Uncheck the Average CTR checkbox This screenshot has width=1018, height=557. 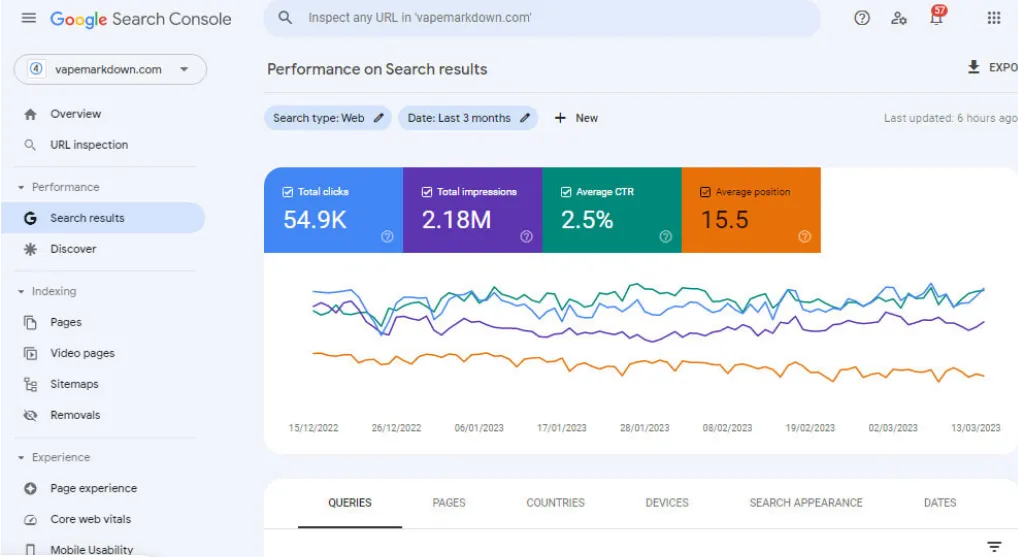pyautogui.click(x=566, y=192)
